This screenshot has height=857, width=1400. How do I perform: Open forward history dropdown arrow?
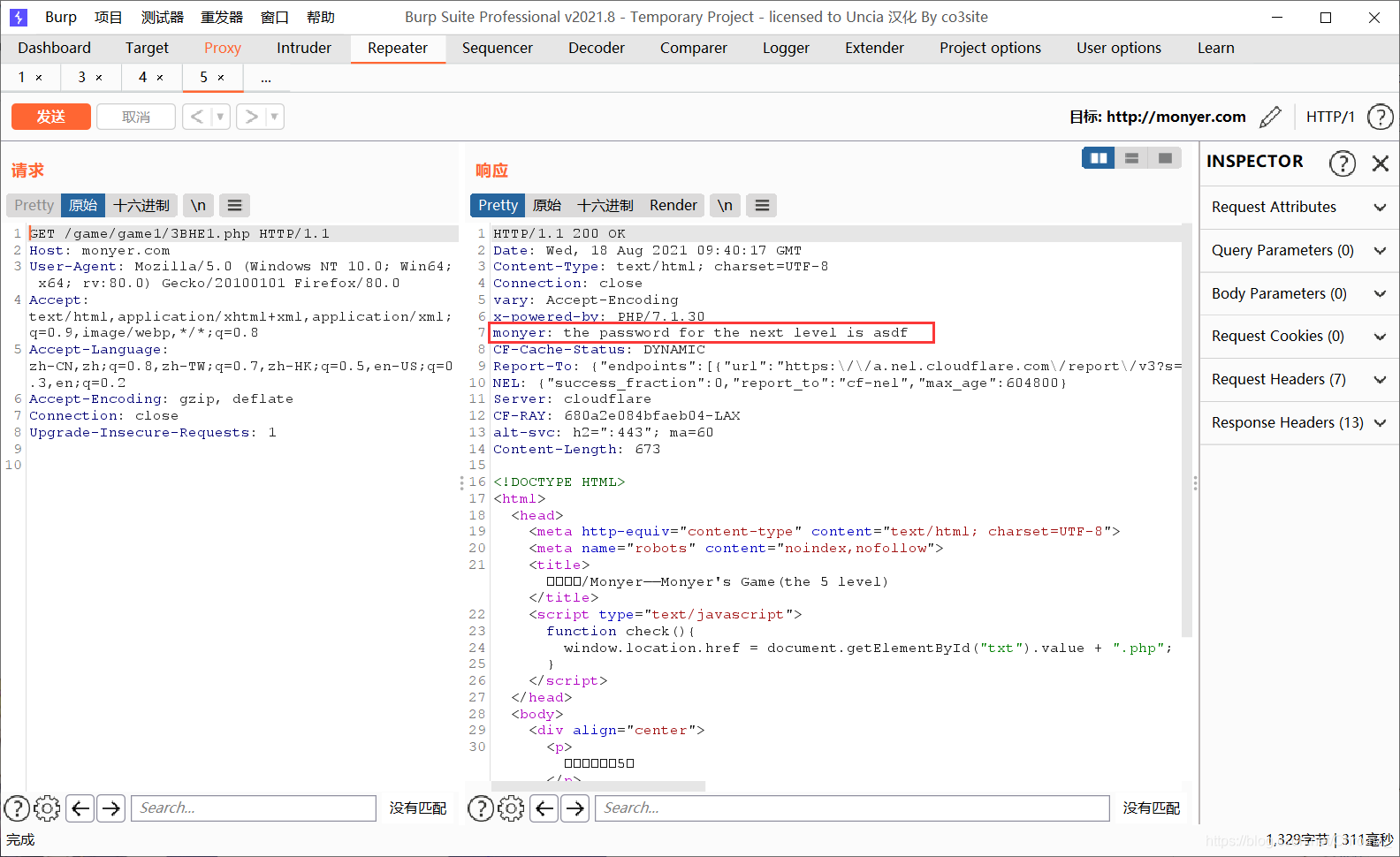274,117
